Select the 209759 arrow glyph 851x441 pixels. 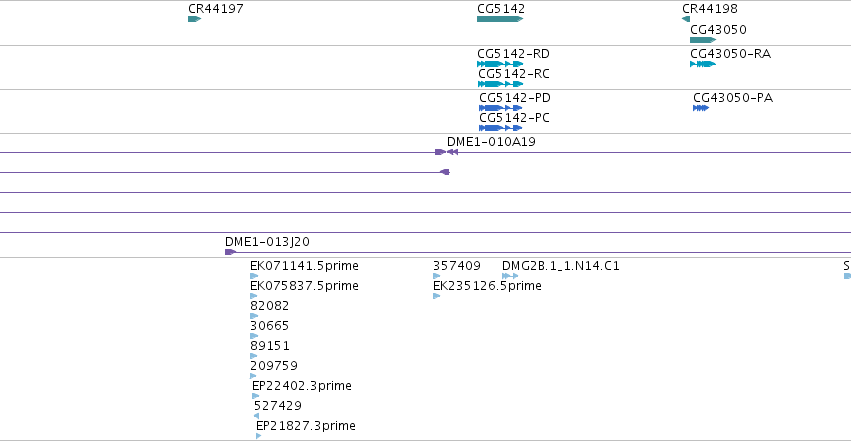click(x=253, y=376)
